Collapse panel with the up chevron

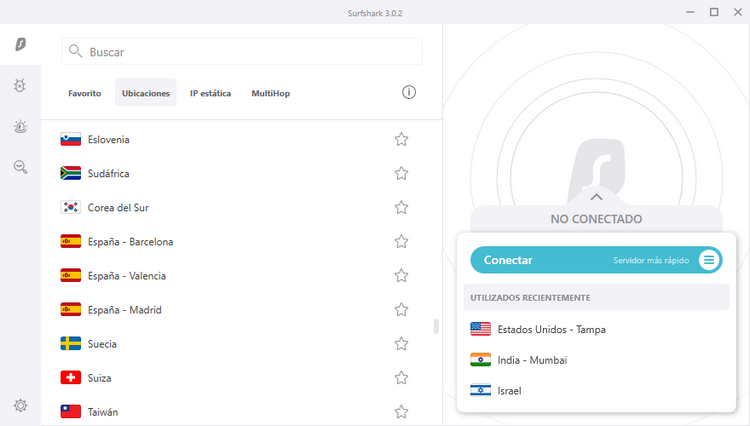(x=596, y=197)
